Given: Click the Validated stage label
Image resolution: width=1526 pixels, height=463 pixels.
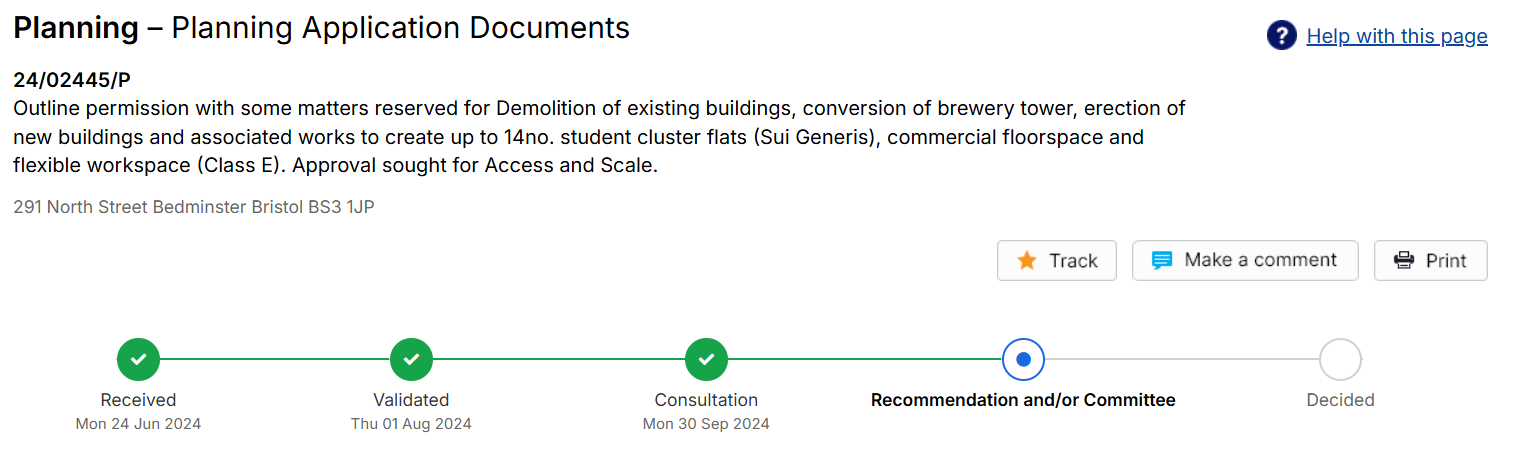Looking at the screenshot, I should 411,400.
